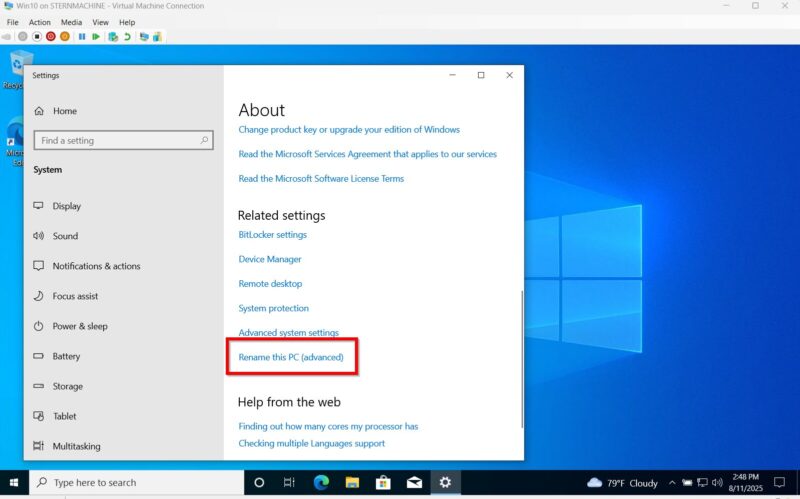Click the volume speaker icon in system tray
Image resolution: width=800 pixels, height=499 pixels.
[x=717, y=483]
